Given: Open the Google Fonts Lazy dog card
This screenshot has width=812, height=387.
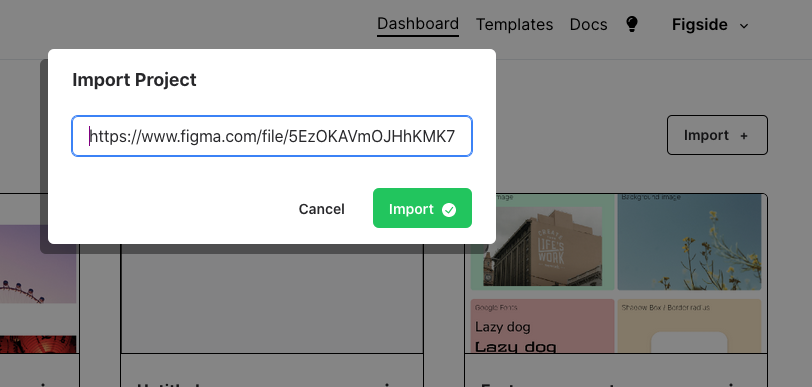Looking at the screenshot, I should click(x=542, y=326).
